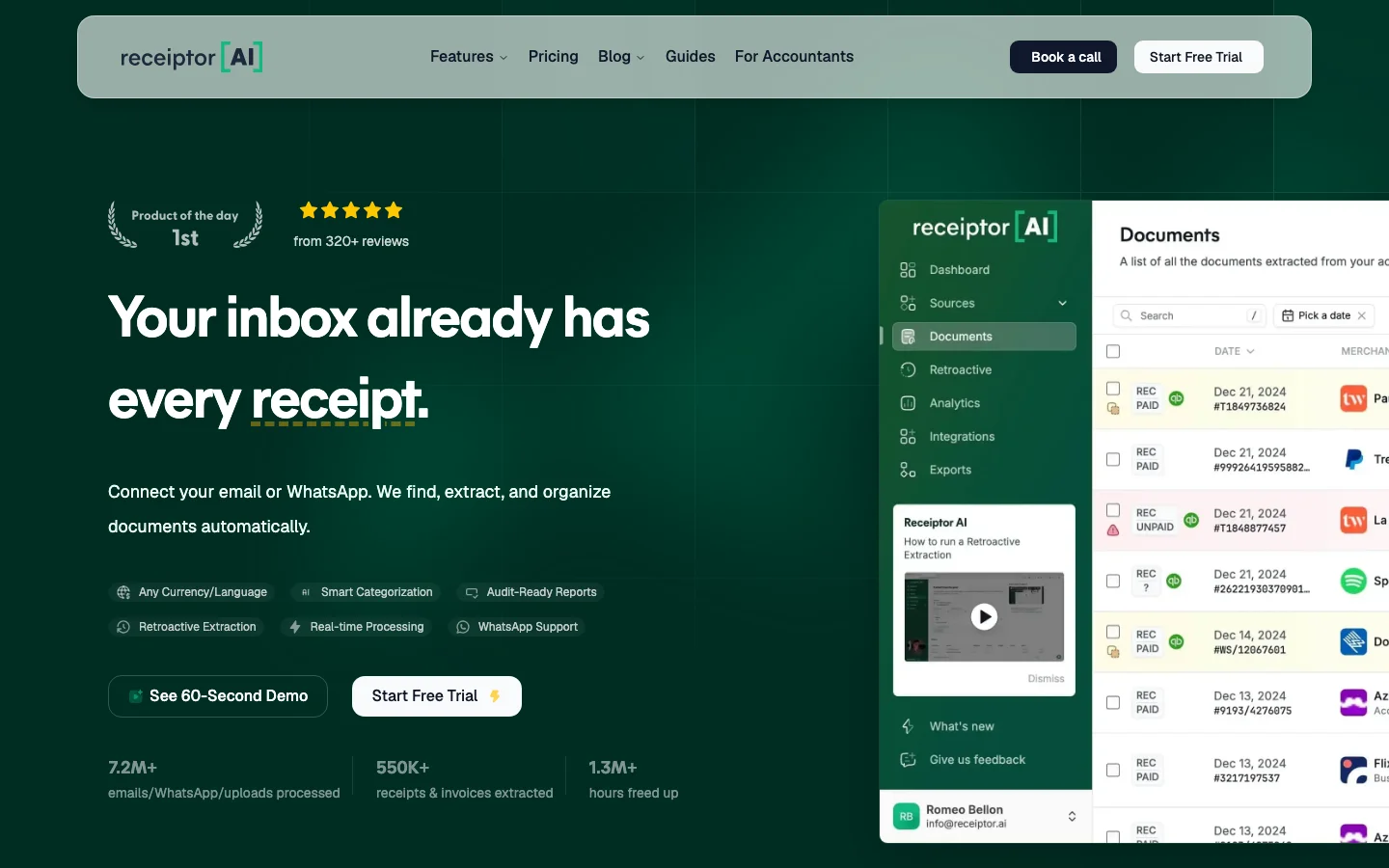Open the account switcher arrows beside Romeo Bellon
The width and height of the screenshot is (1389, 868).
pos(1072,816)
